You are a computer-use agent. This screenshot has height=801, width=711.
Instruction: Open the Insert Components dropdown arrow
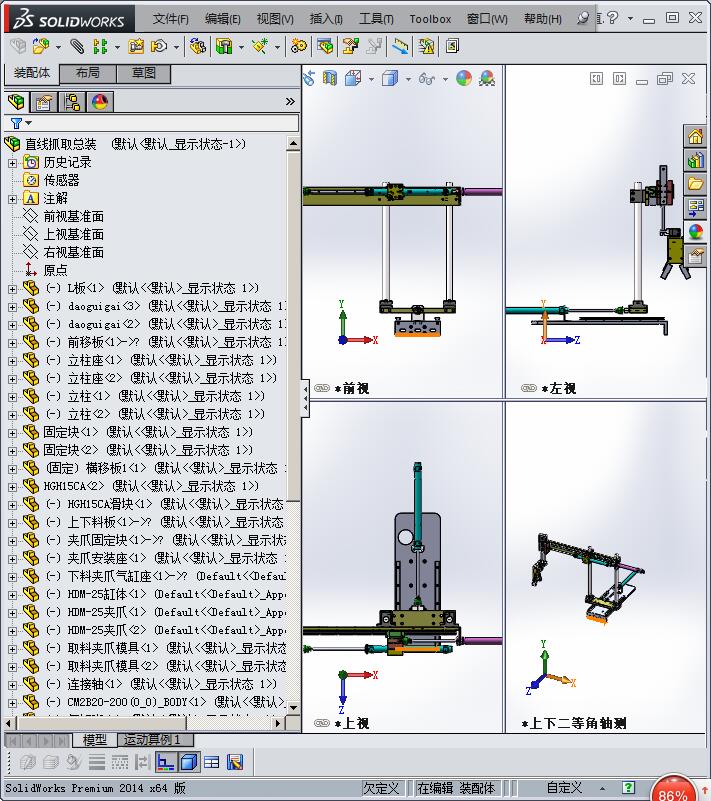pyautogui.click(x=59, y=48)
